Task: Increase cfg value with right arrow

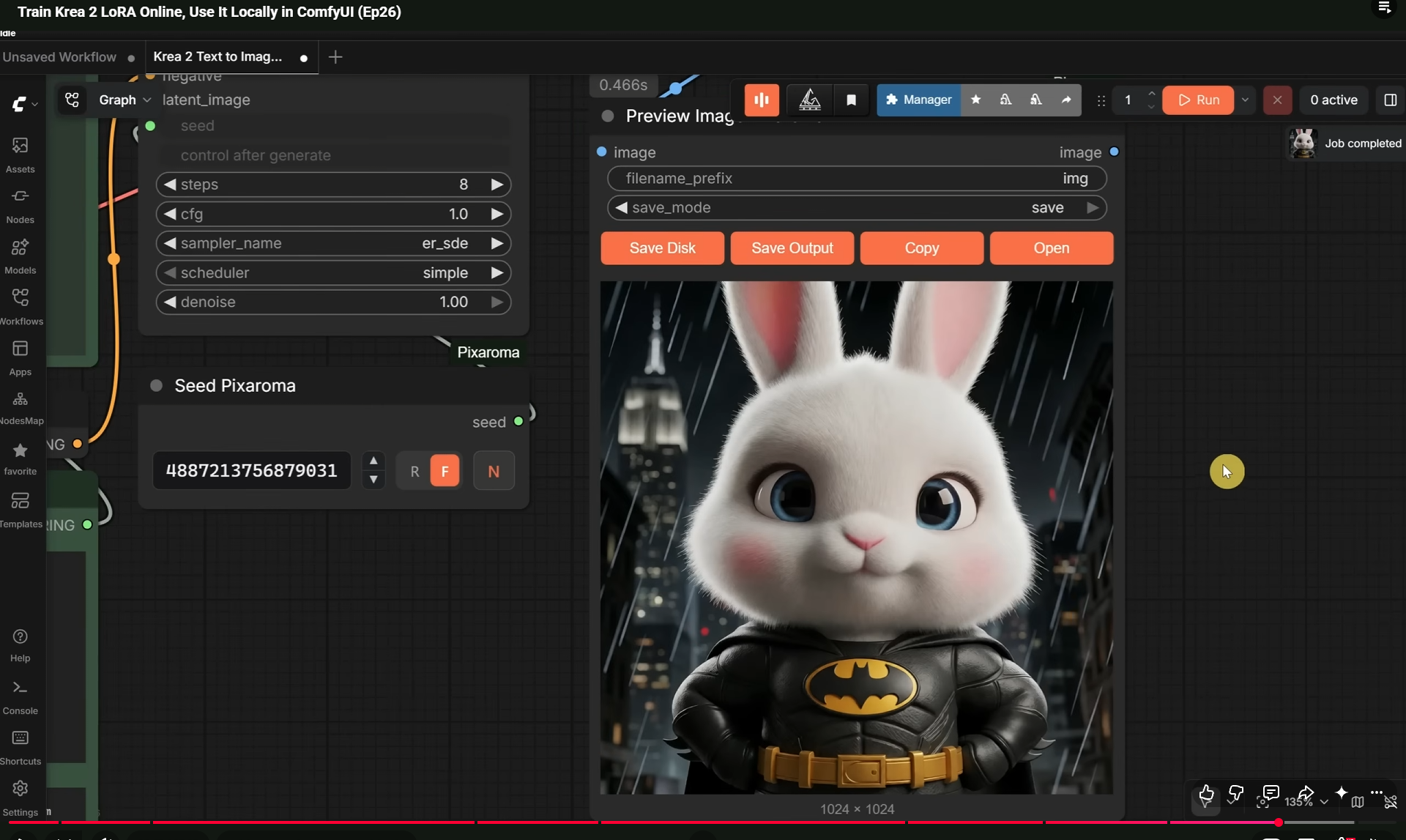Action: 497,214
